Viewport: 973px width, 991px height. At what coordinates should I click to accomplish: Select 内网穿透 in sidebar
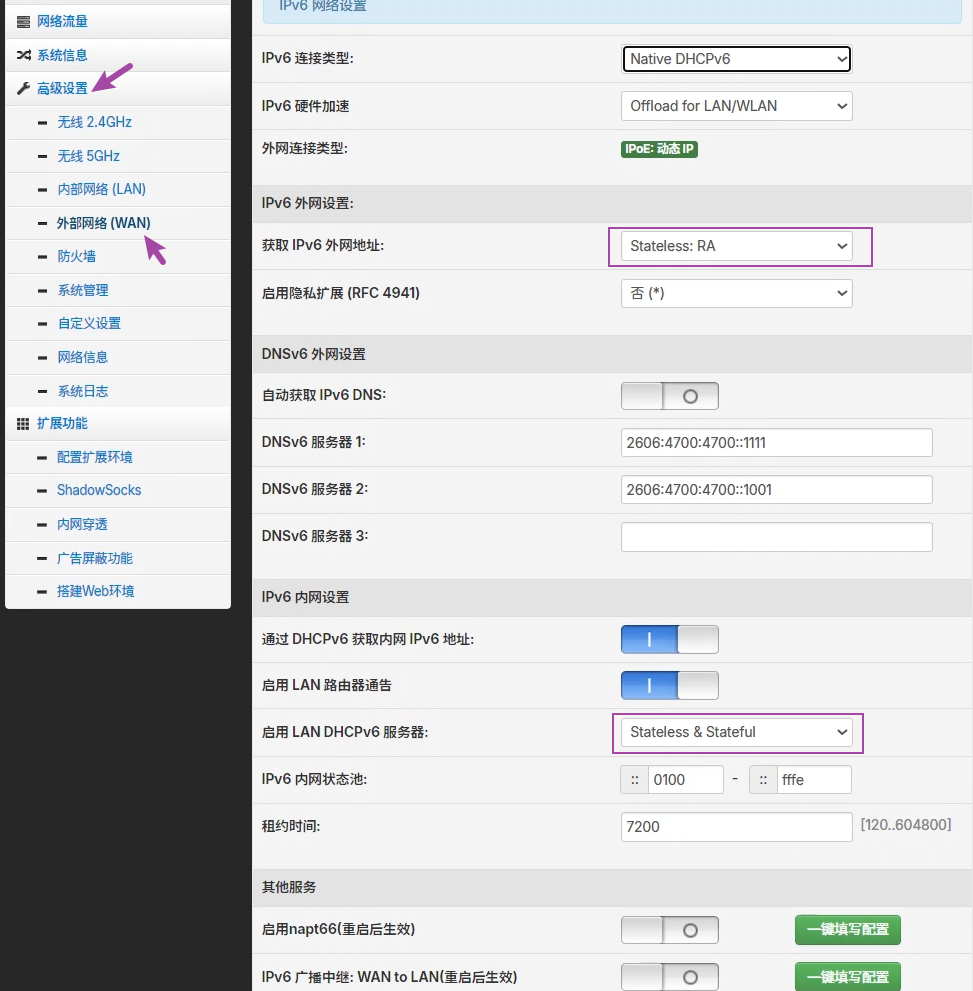[82, 525]
